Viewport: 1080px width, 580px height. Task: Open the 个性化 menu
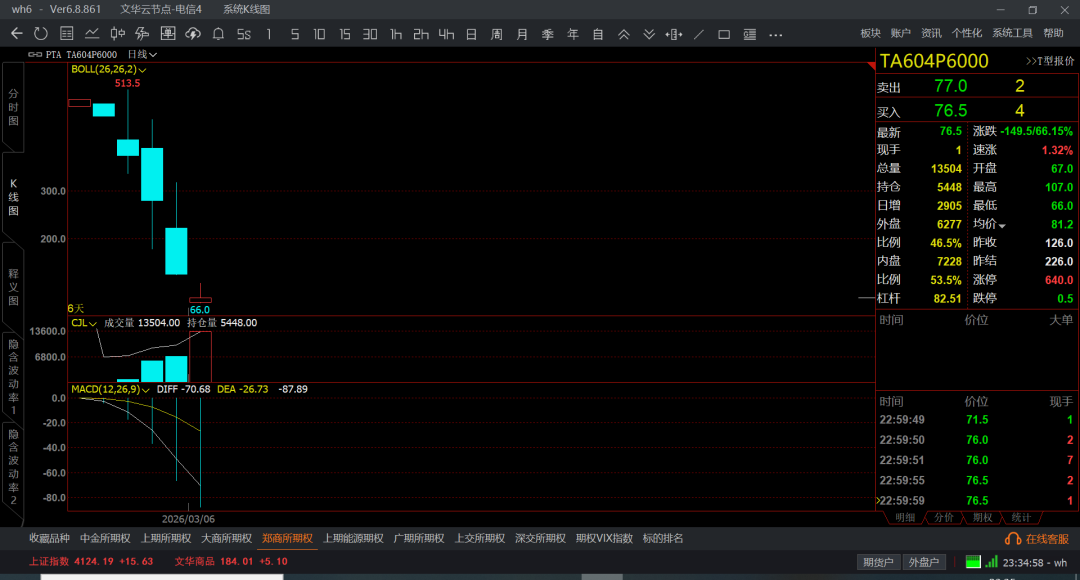coord(966,33)
